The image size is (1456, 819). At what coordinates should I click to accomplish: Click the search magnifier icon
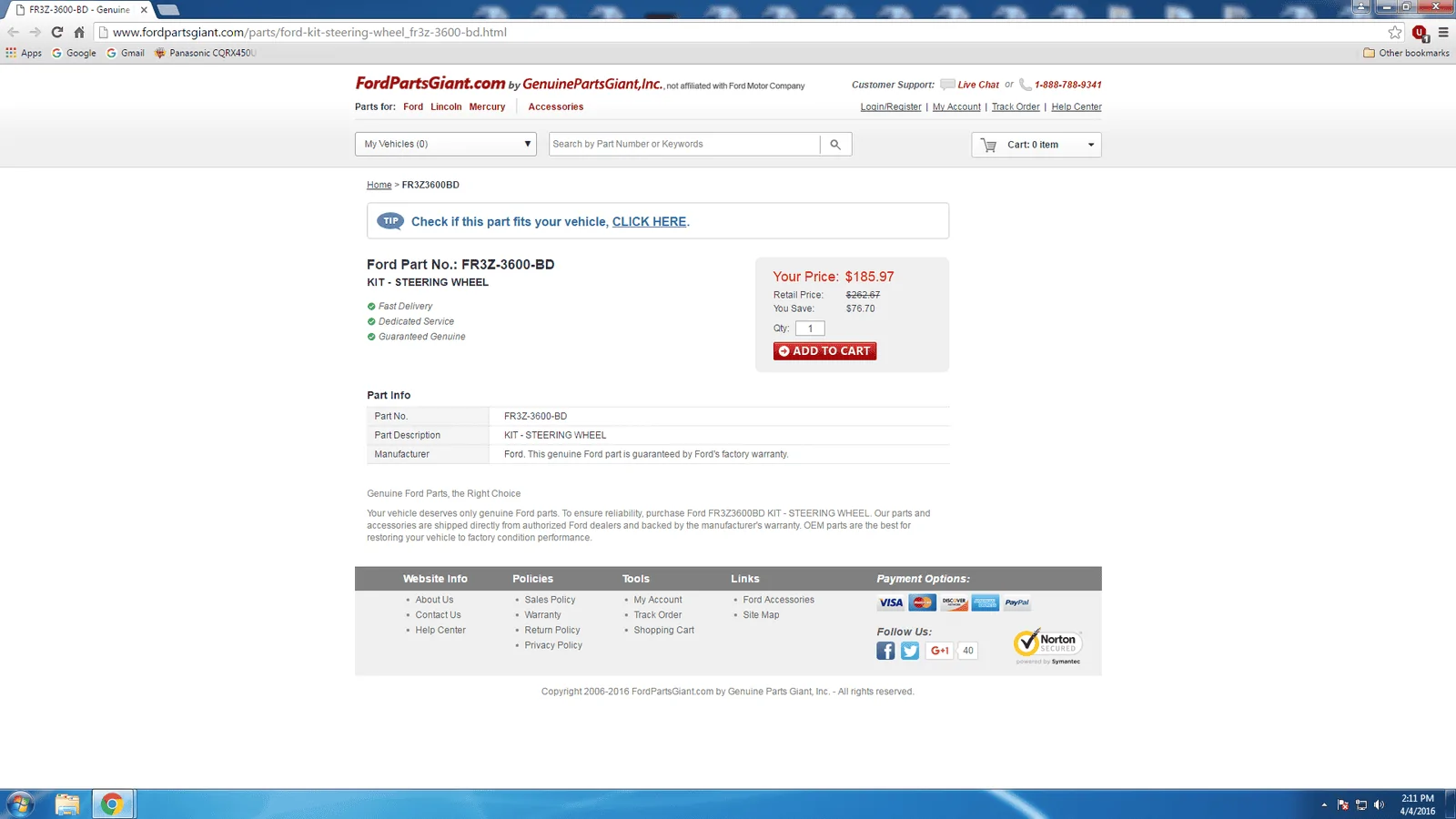click(x=835, y=144)
